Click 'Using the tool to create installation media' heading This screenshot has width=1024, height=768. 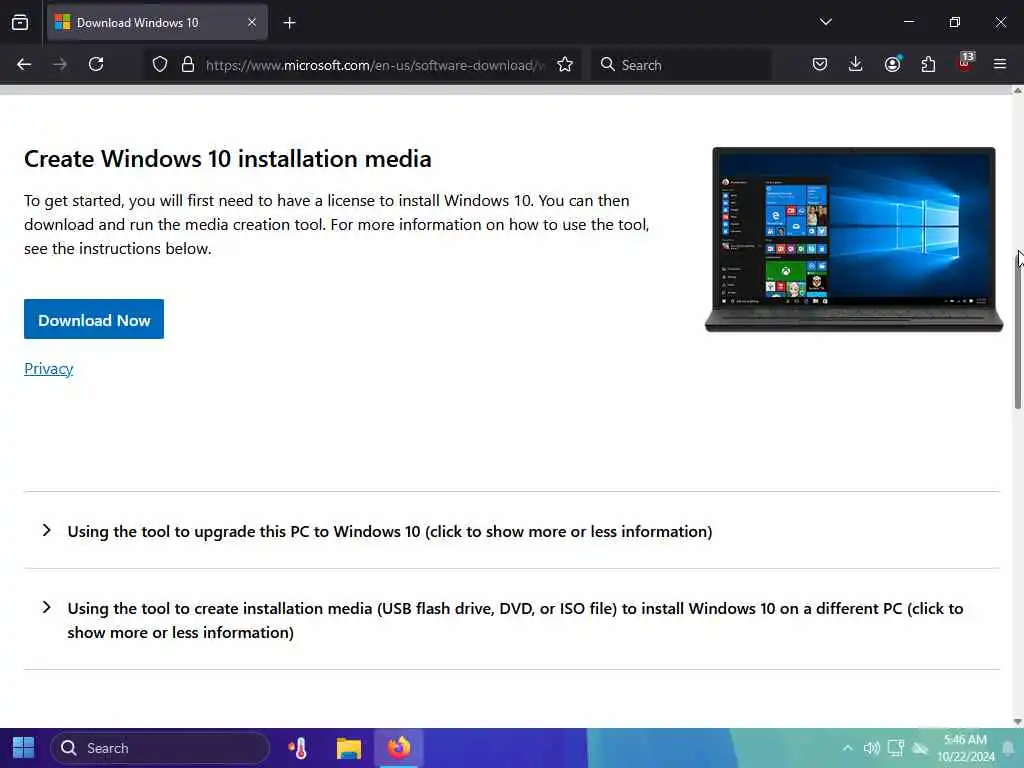click(515, 620)
